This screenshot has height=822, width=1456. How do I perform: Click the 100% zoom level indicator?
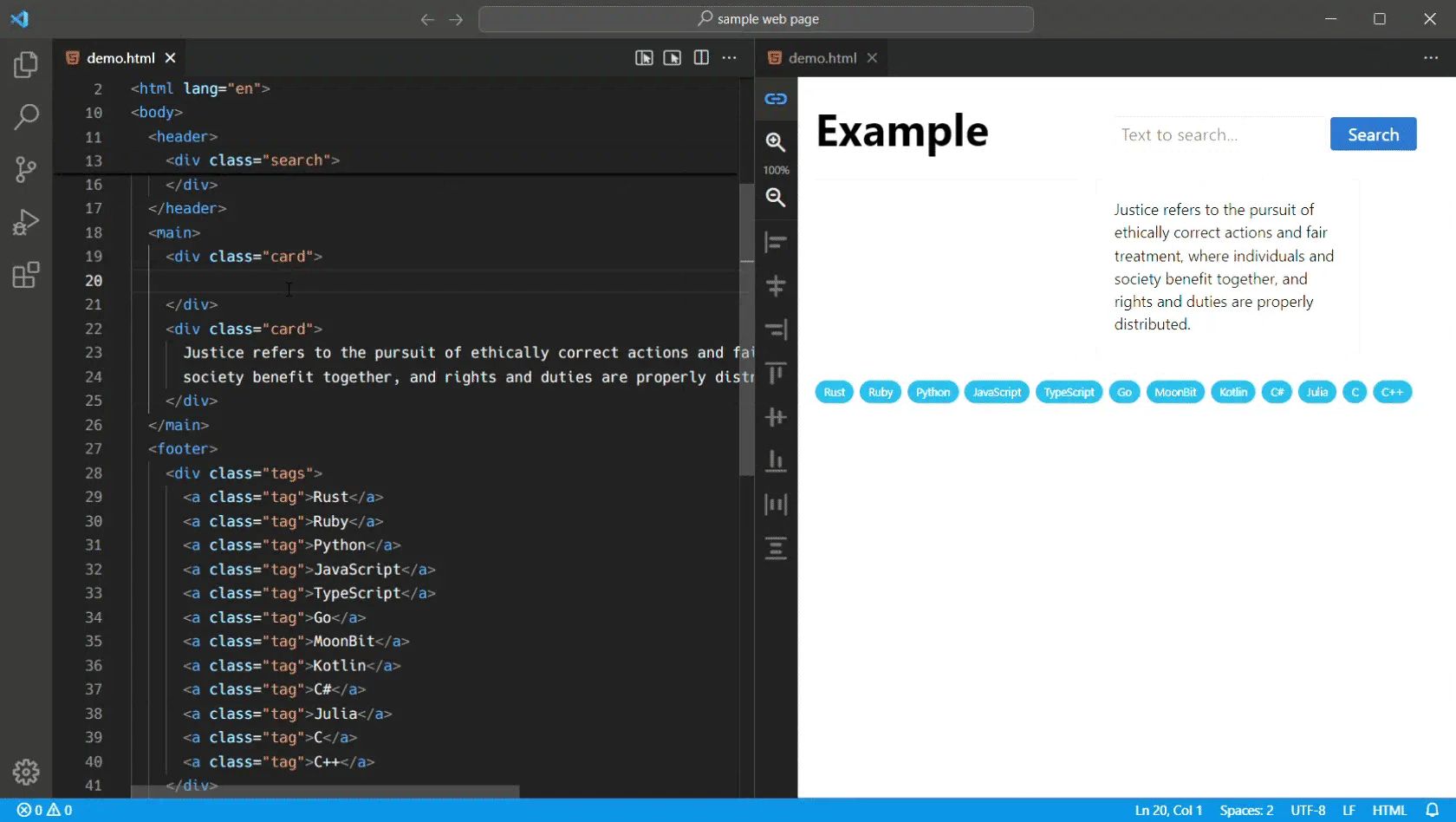point(774,170)
